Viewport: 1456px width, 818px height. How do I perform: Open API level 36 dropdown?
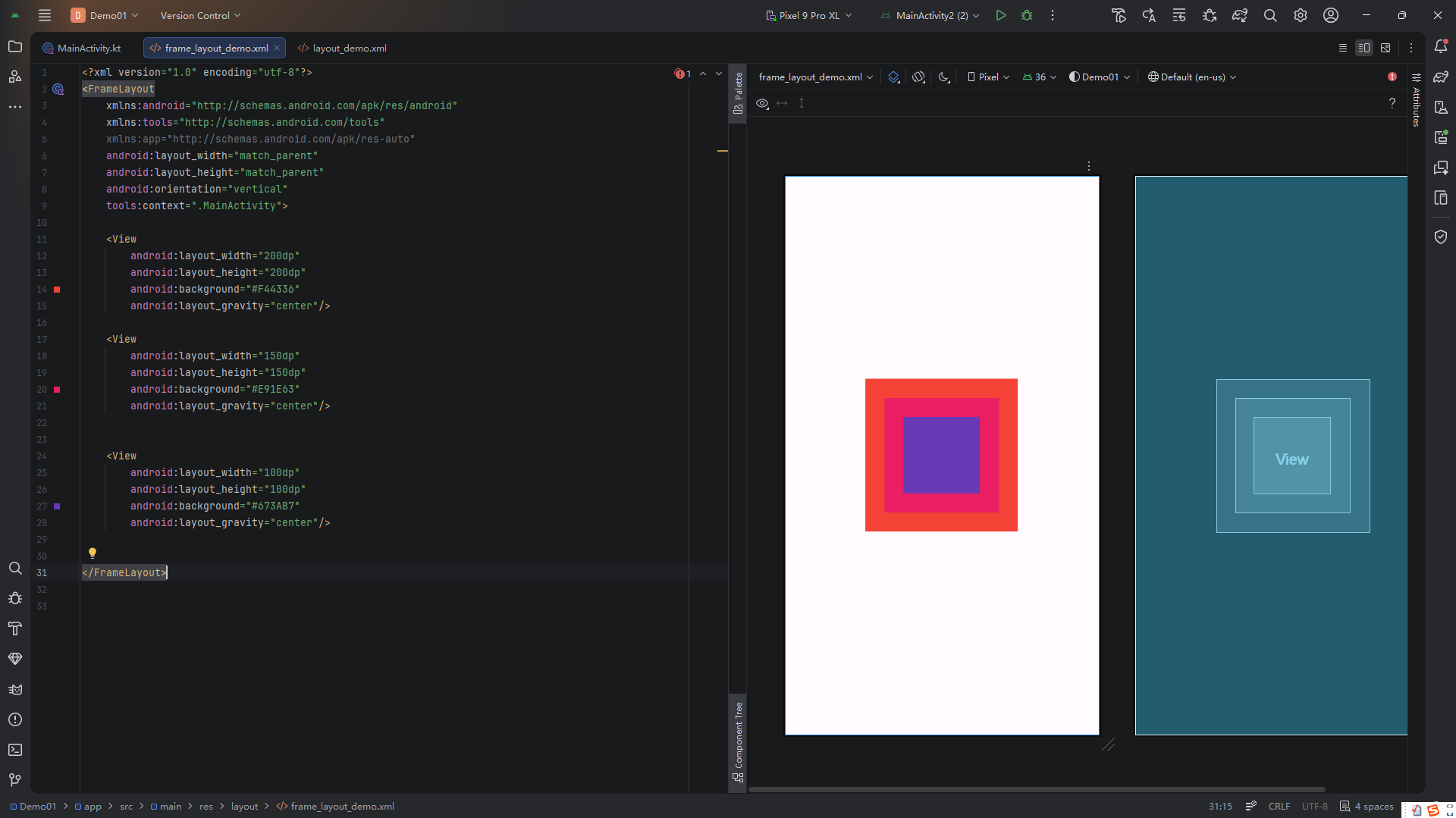click(1040, 77)
